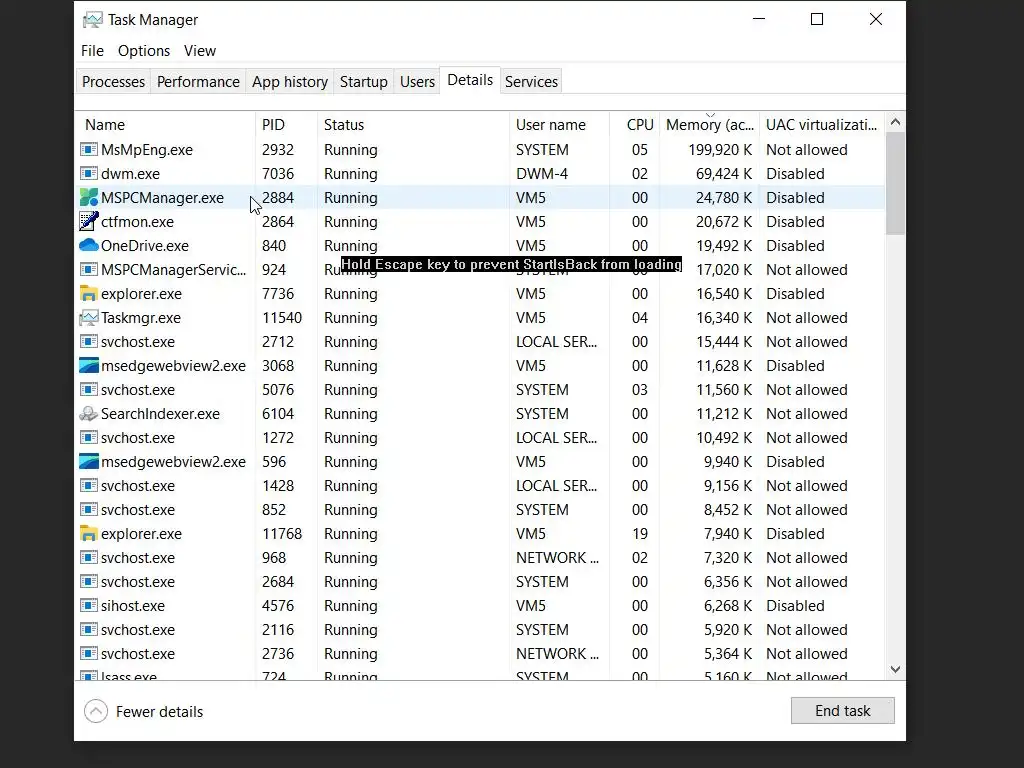Screen dimensions: 1024x768
Task: Click the Task Manager title bar icon
Action: point(92,20)
